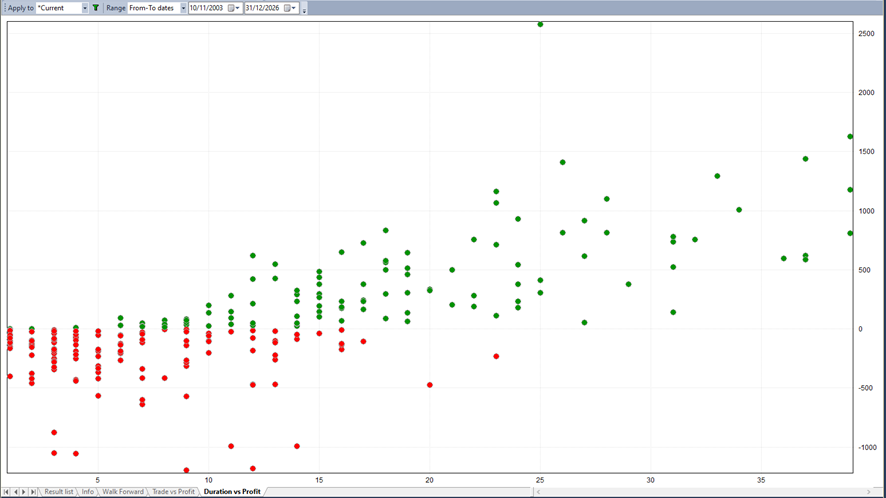This screenshot has width=886, height=498.
Task: Open the toolbar overflow options arrow
Action: coord(304,9)
